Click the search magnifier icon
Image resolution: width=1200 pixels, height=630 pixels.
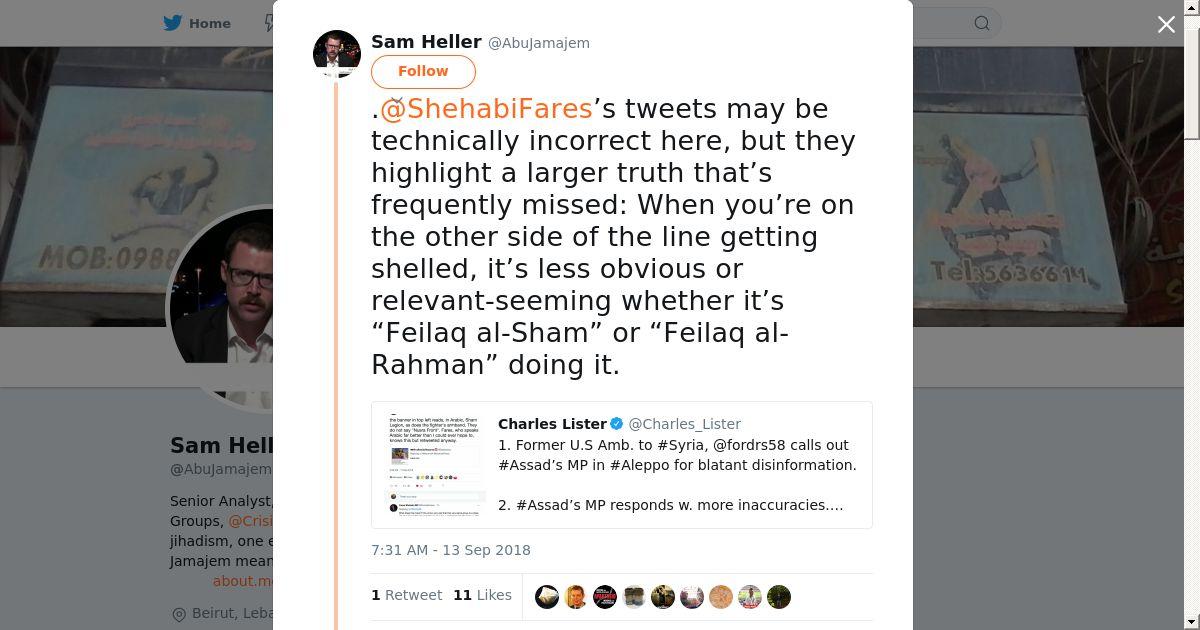click(x=982, y=23)
